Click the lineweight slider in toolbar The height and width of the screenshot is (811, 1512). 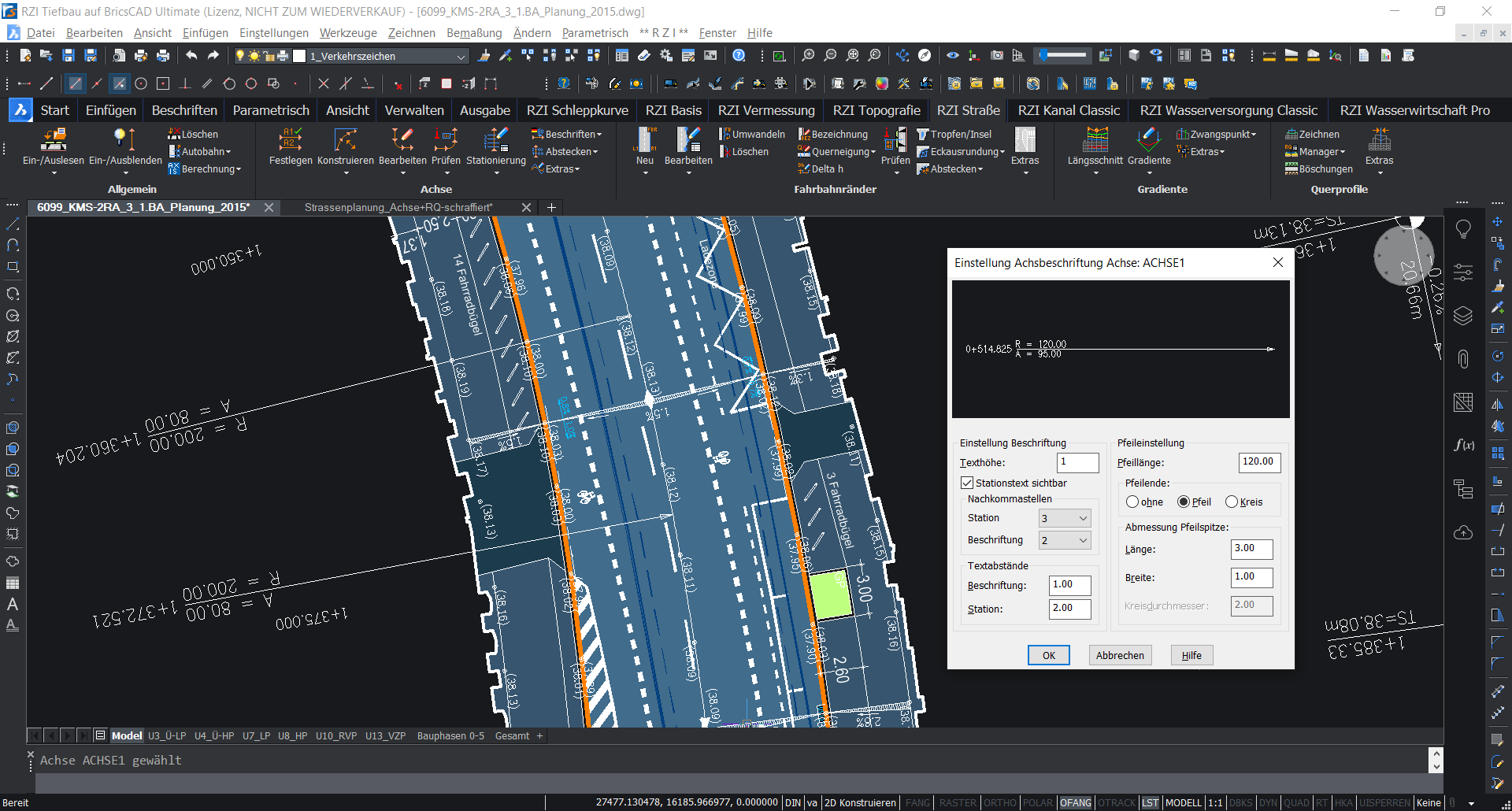point(1064,55)
